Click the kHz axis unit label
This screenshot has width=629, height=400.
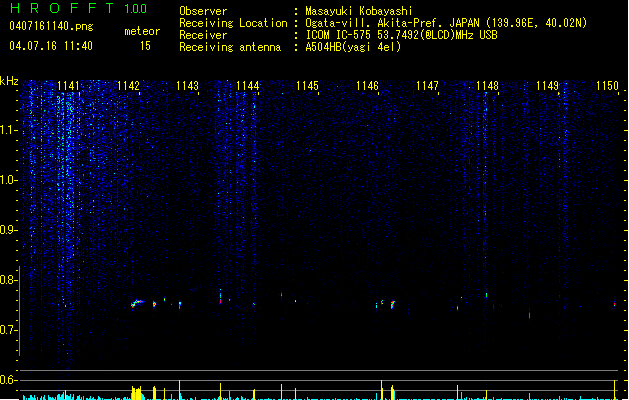click(x=9, y=81)
